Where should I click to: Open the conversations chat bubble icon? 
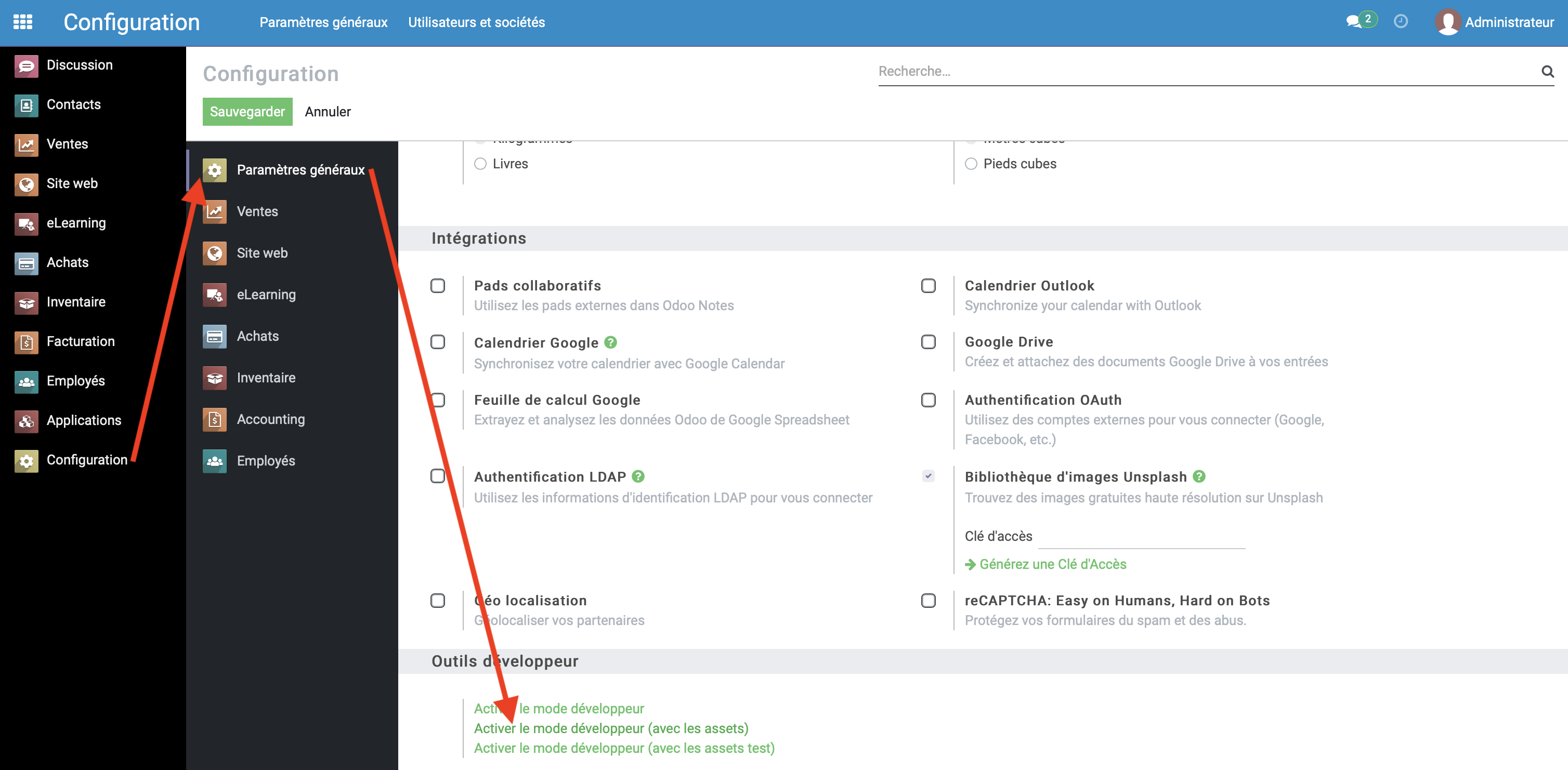(x=1354, y=22)
